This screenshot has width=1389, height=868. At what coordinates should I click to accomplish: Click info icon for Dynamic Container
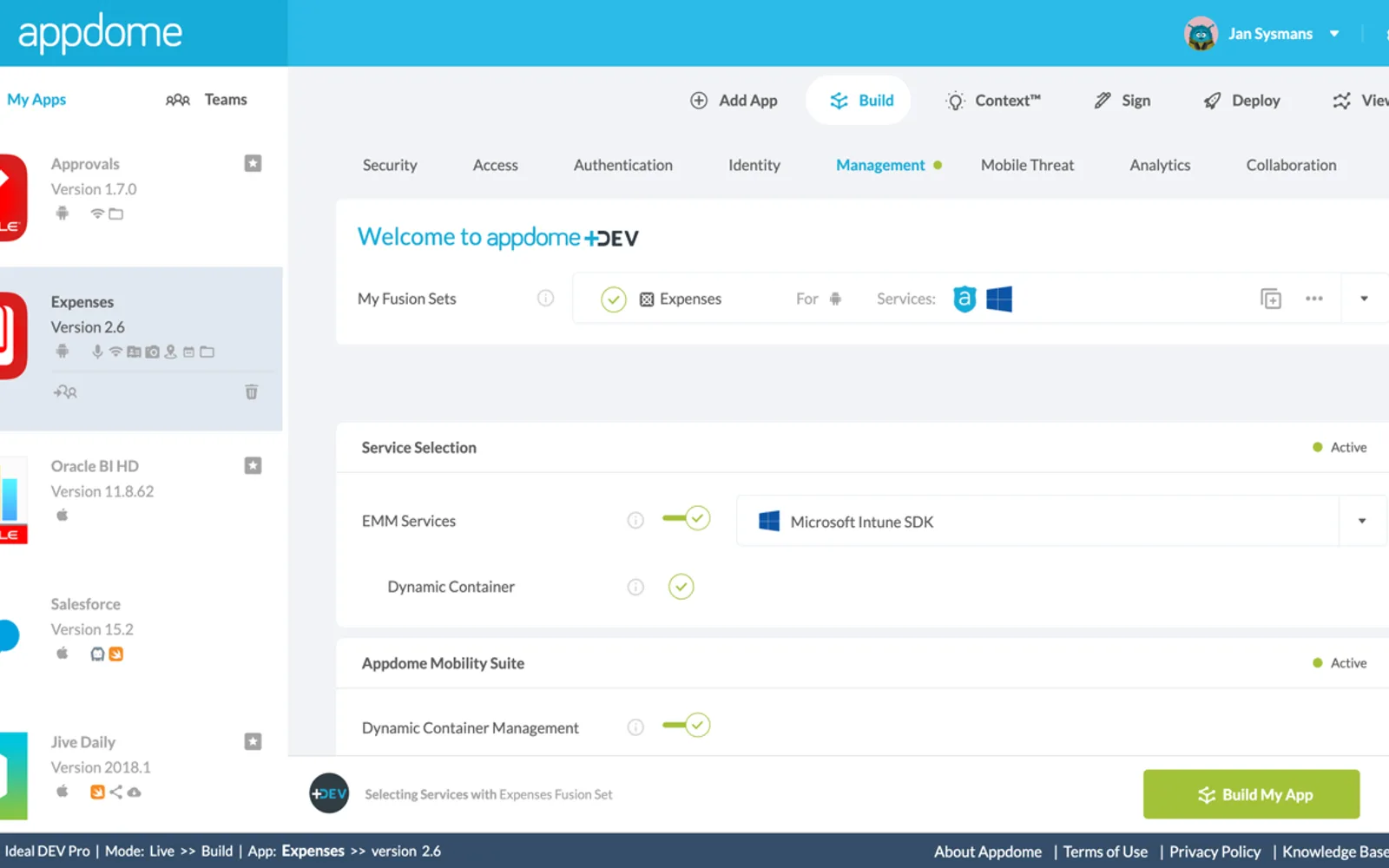(x=635, y=587)
